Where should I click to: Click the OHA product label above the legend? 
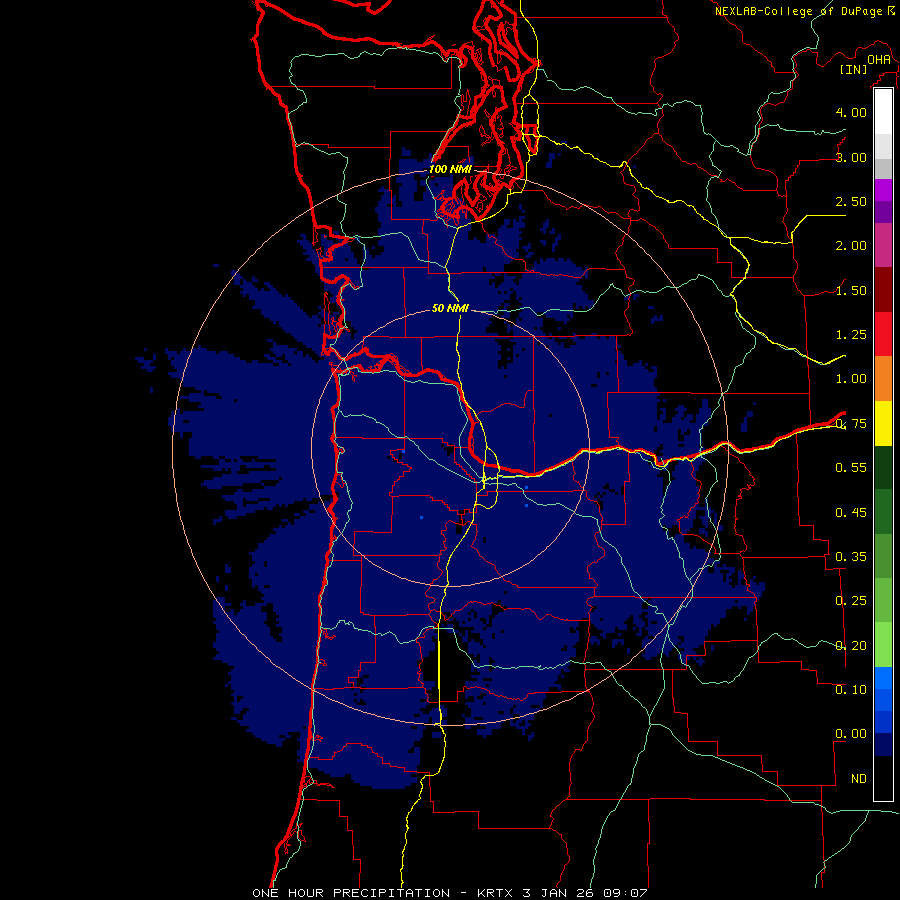tap(879, 60)
